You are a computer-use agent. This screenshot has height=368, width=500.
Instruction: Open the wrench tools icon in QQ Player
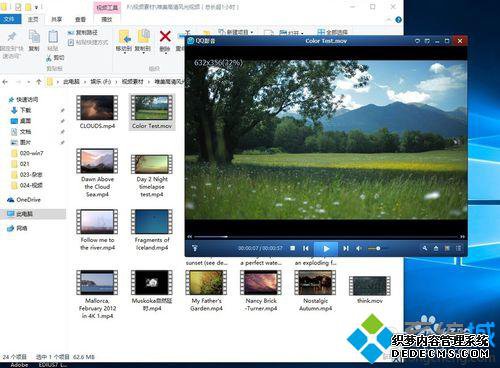click(x=425, y=248)
